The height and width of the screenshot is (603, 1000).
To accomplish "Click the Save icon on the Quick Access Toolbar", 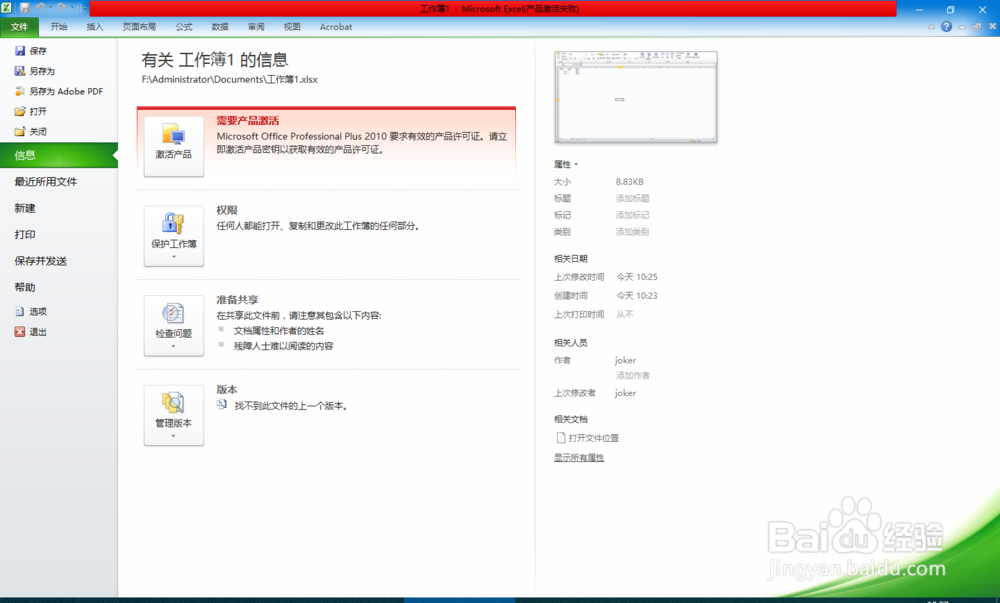I will [x=25, y=7].
